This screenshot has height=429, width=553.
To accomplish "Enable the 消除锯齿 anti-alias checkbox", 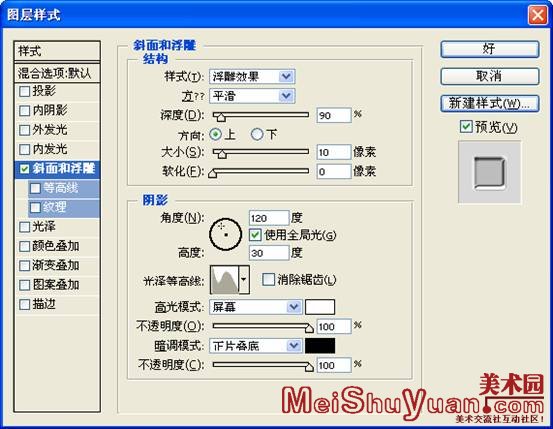I will point(268,280).
